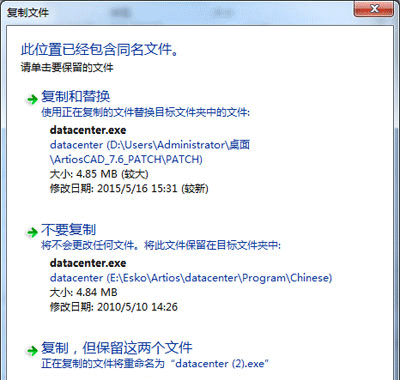This screenshot has width=400, height=380.
Task: Click the E:\Esko\Artios destination path text
Action: click(x=191, y=278)
